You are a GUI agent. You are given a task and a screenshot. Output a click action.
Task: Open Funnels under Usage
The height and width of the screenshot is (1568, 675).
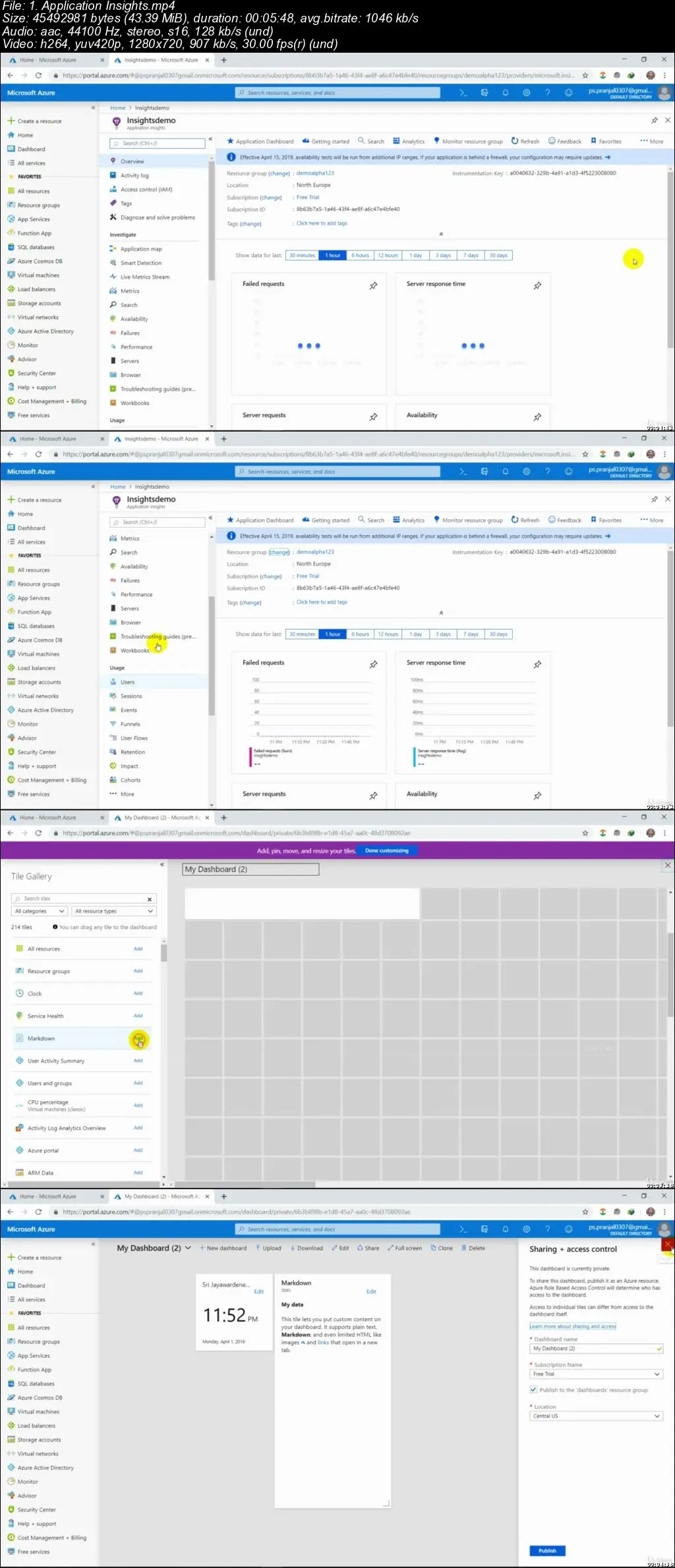[x=131, y=724]
